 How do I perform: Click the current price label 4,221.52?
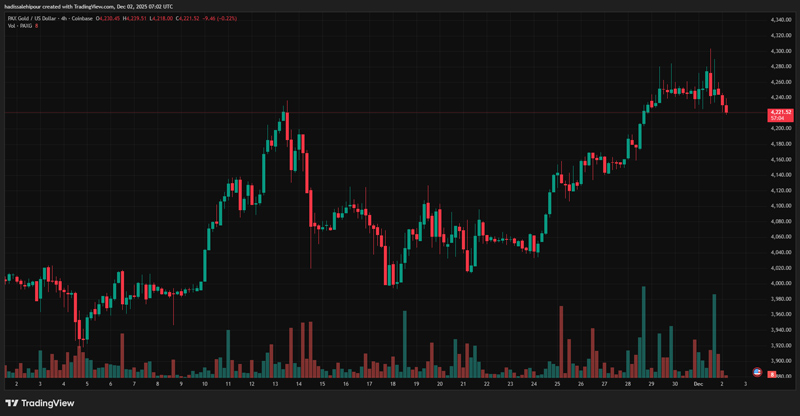pos(780,112)
